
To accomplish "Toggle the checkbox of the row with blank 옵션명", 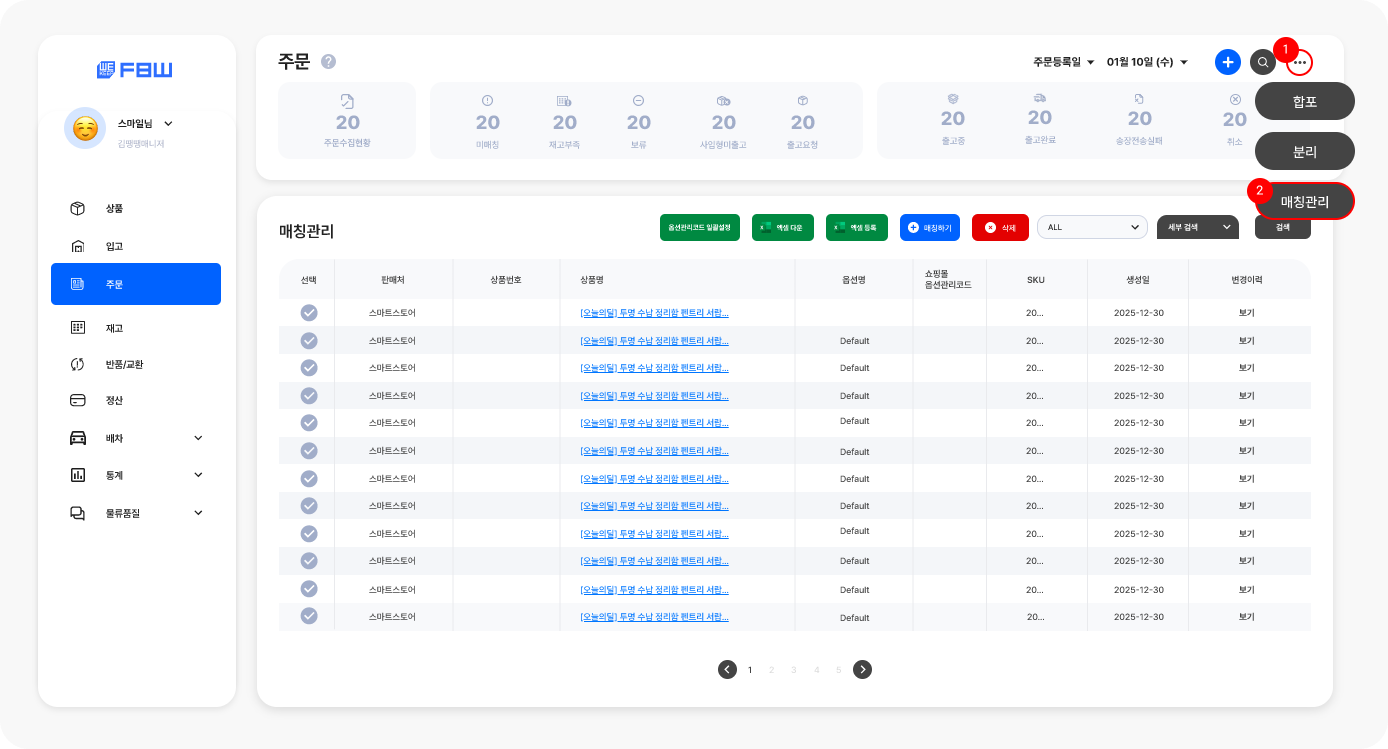I will pyautogui.click(x=309, y=313).
